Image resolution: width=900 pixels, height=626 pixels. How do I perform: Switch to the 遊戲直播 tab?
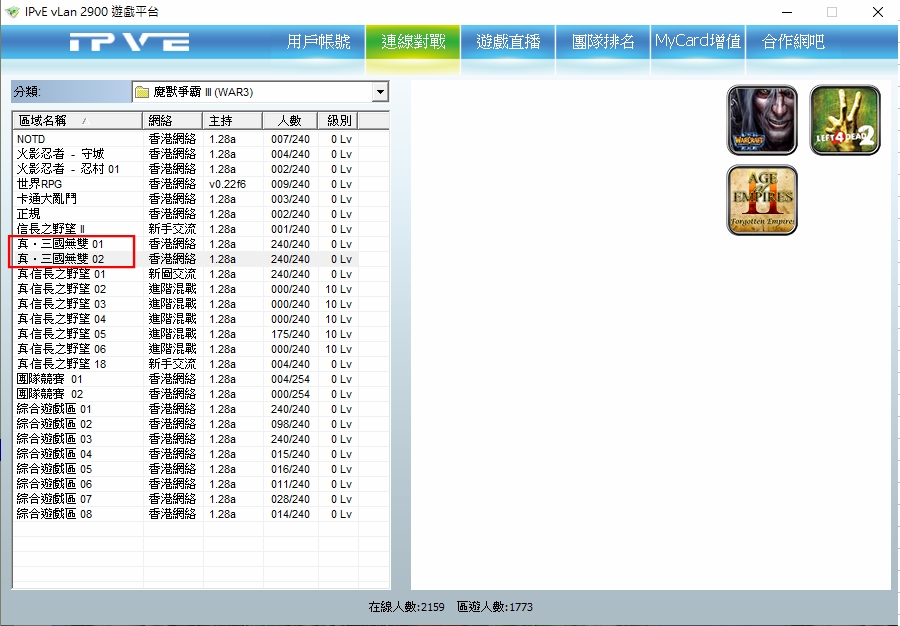point(508,42)
